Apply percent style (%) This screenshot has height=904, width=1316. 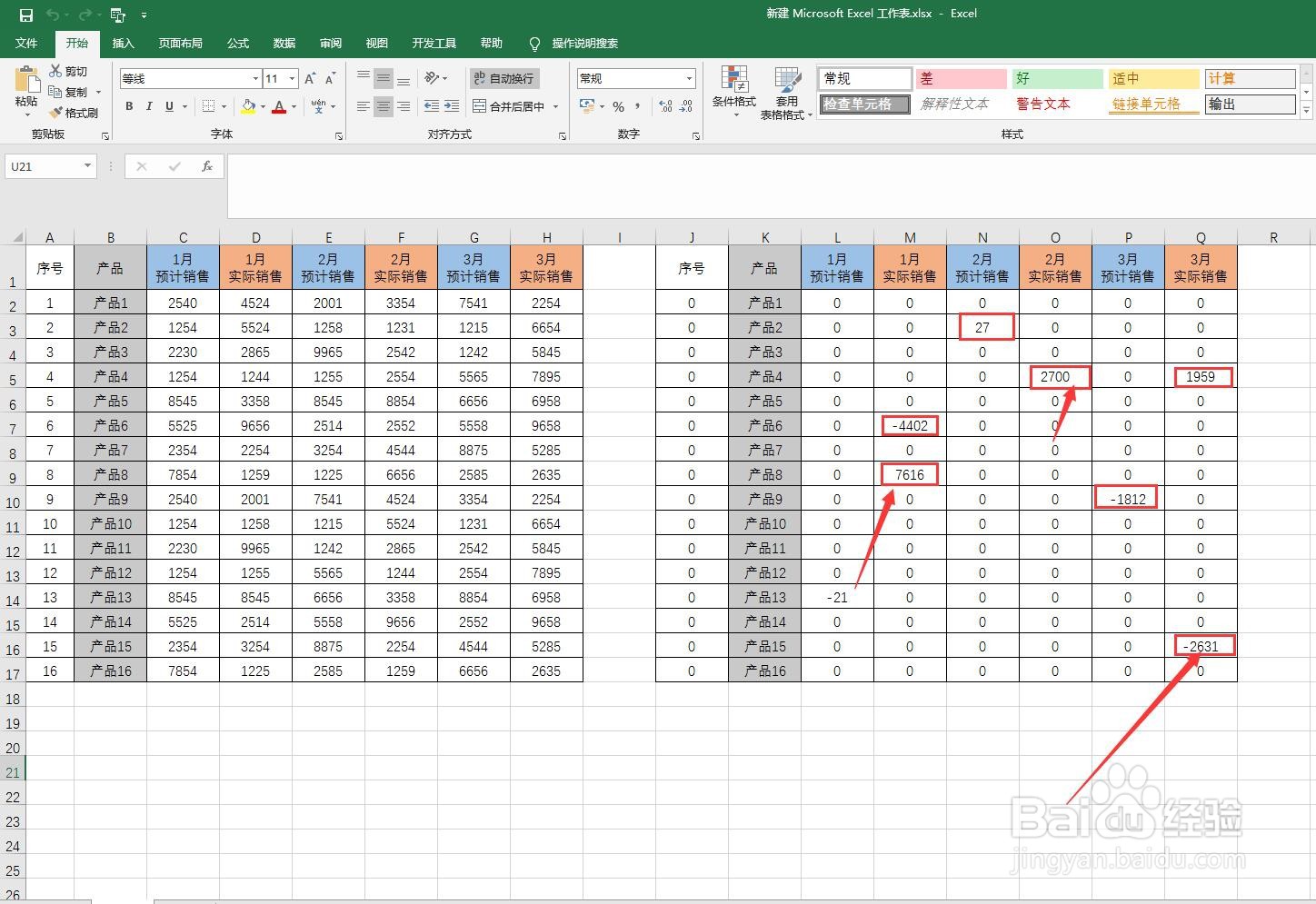pyautogui.click(x=618, y=106)
